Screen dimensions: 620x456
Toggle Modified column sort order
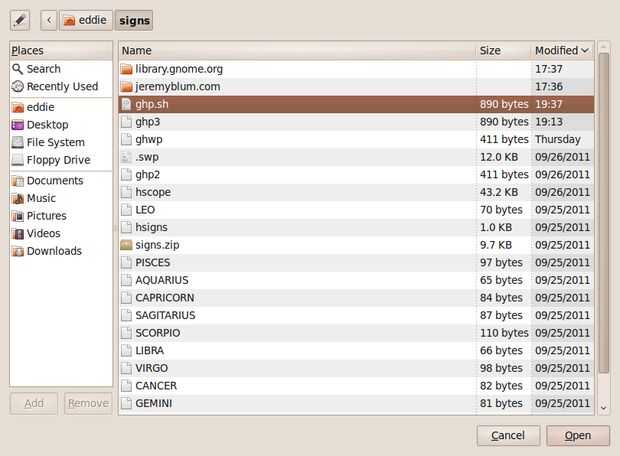tap(562, 51)
